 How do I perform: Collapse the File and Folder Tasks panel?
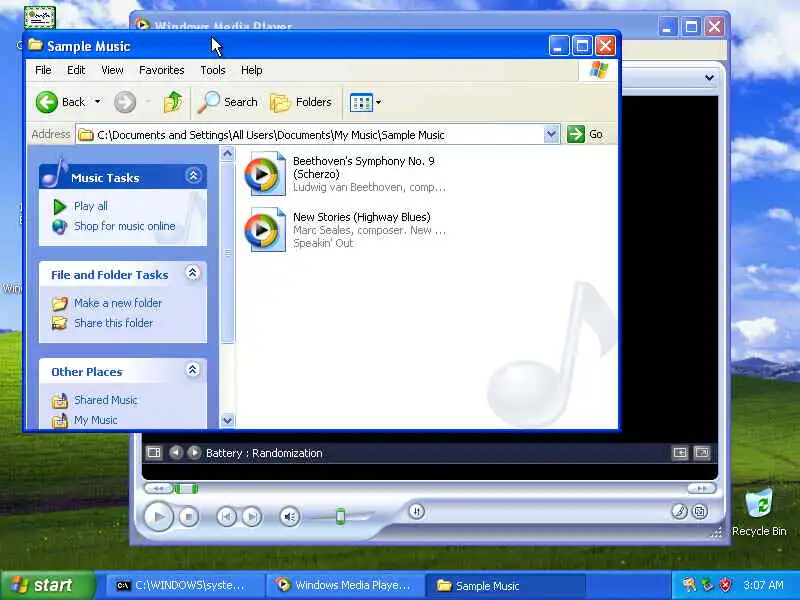tap(192, 273)
